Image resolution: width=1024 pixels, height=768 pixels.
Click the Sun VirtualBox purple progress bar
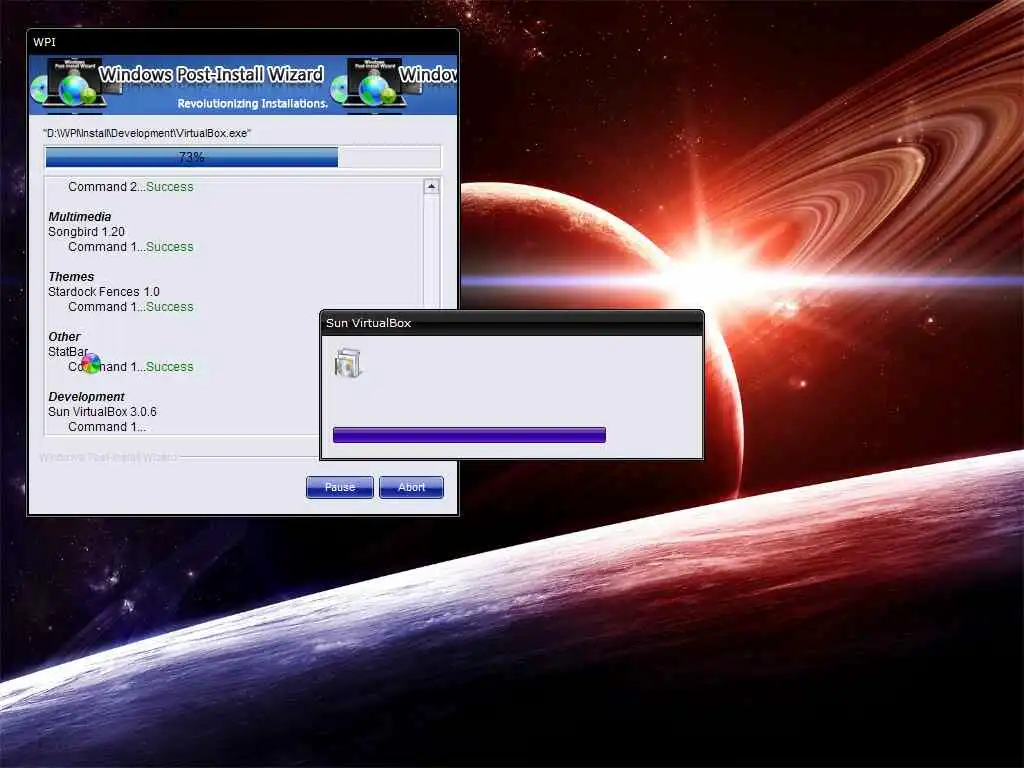pos(470,435)
